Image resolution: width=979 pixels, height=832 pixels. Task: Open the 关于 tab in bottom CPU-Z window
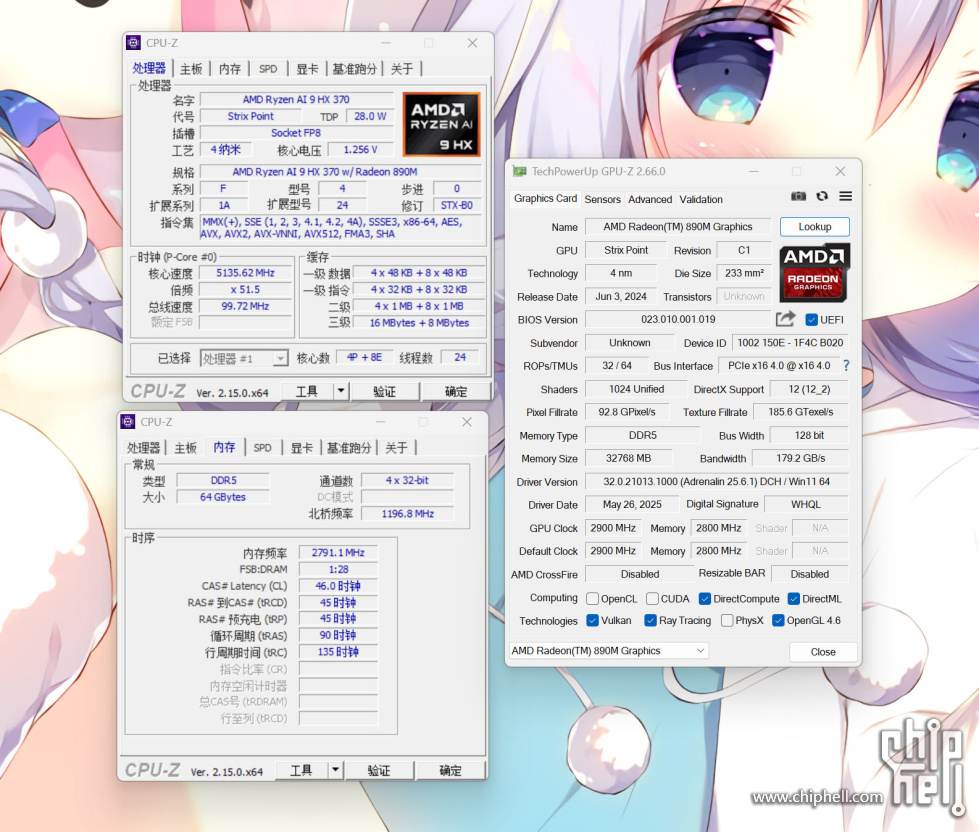[396, 448]
